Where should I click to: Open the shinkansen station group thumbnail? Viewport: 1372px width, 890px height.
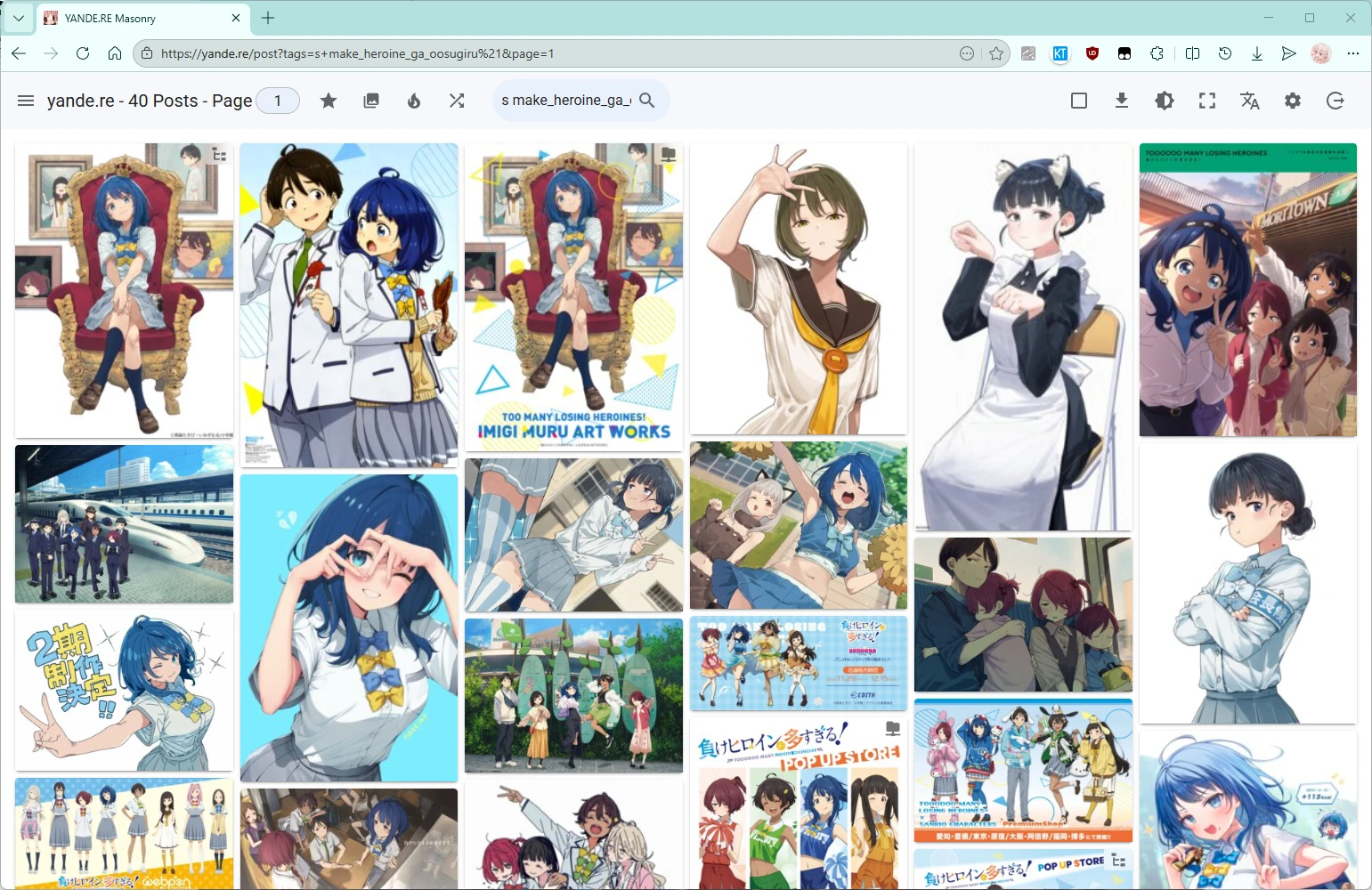pyautogui.click(x=125, y=524)
